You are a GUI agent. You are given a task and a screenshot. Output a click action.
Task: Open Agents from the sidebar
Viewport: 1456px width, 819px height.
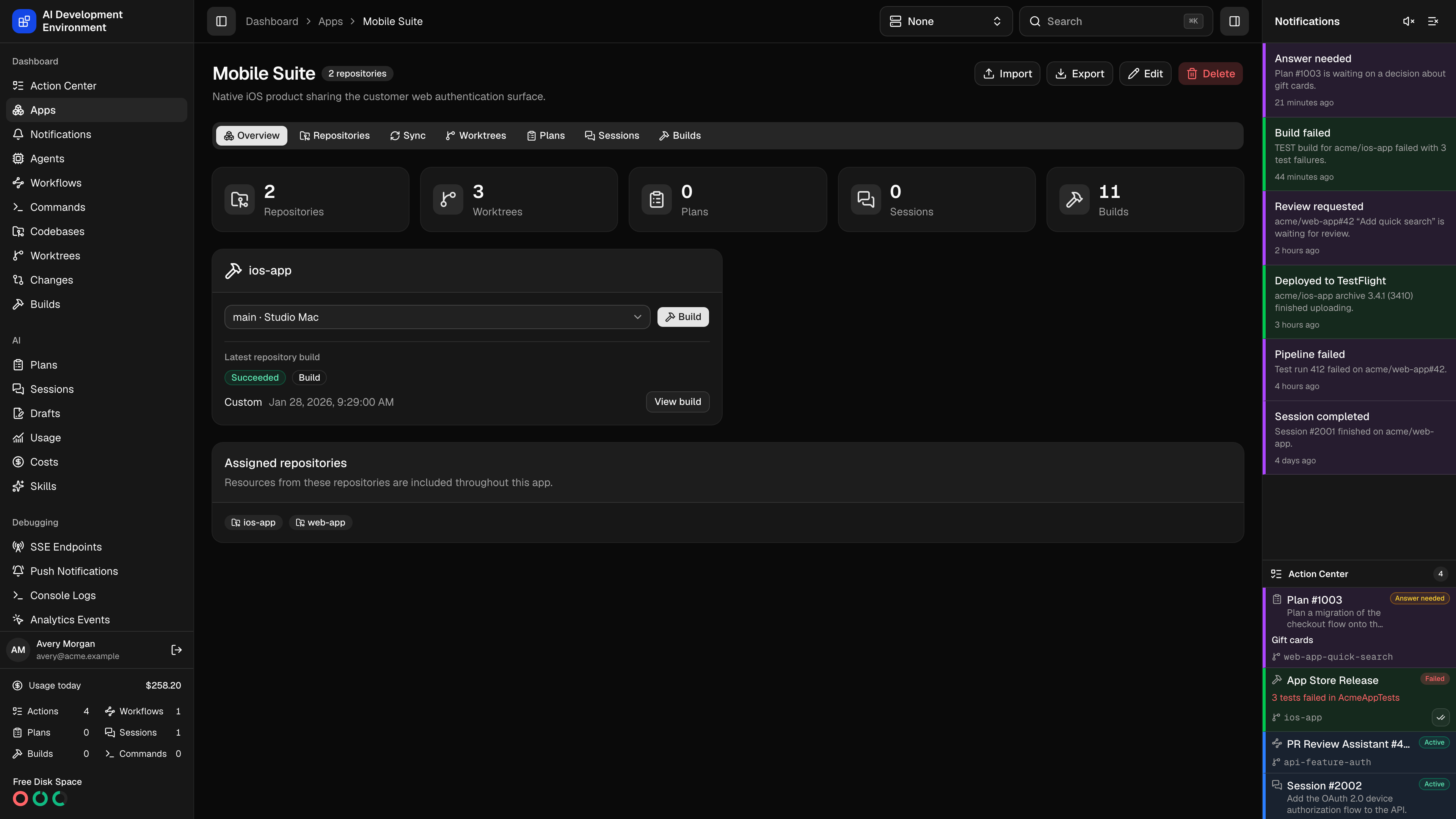(97, 159)
